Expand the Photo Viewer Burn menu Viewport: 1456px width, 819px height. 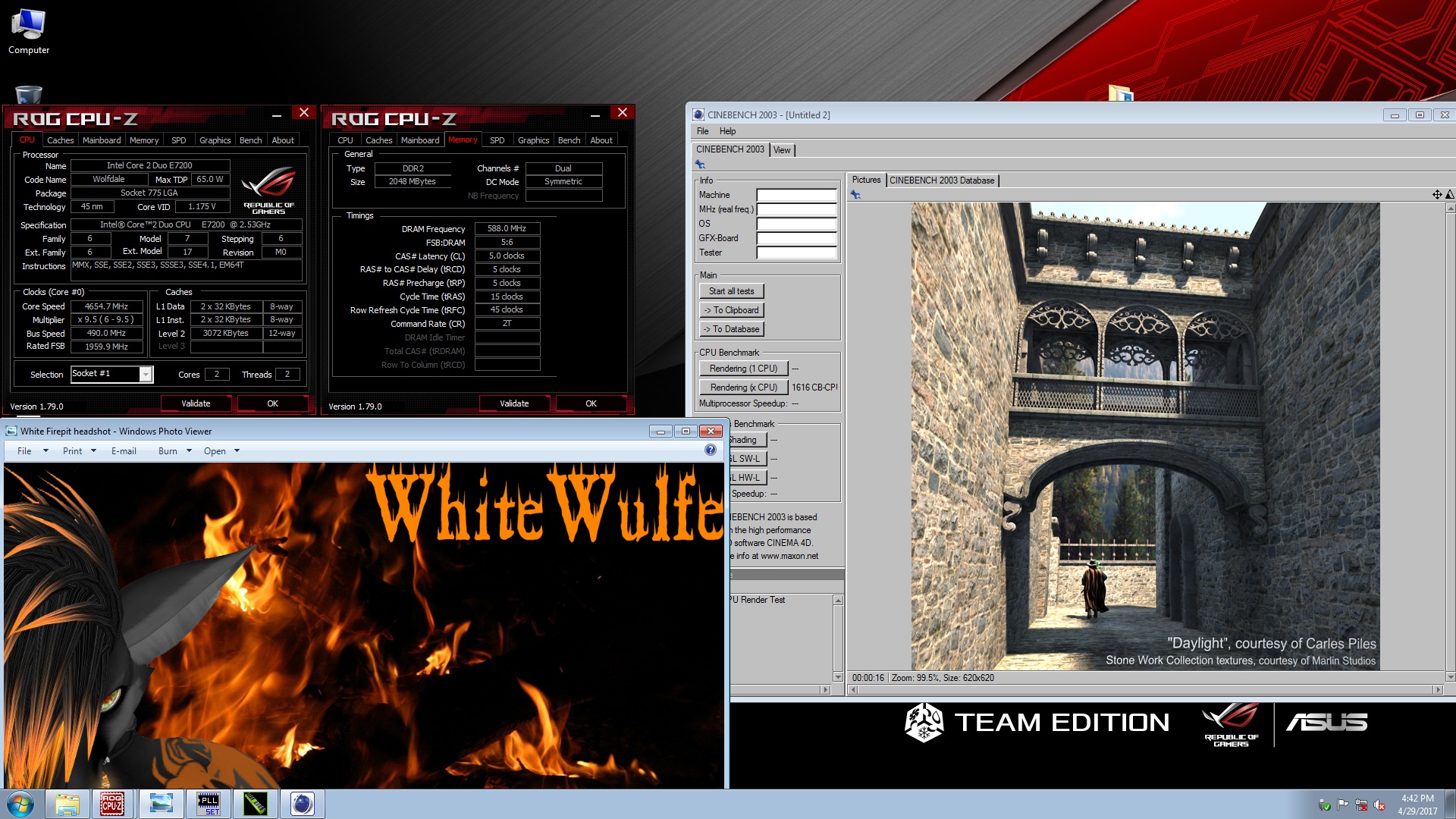pyautogui.click(x=175, y=450)
